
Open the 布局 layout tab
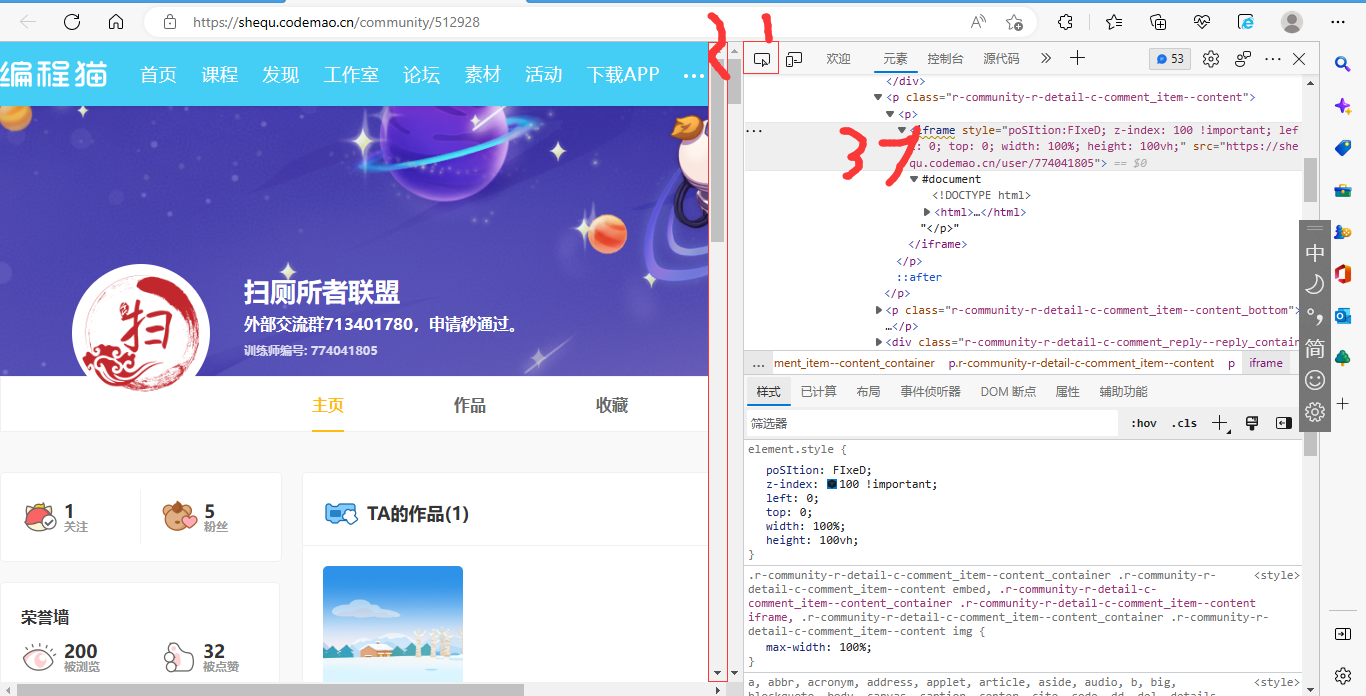click(x=868, y=392)
